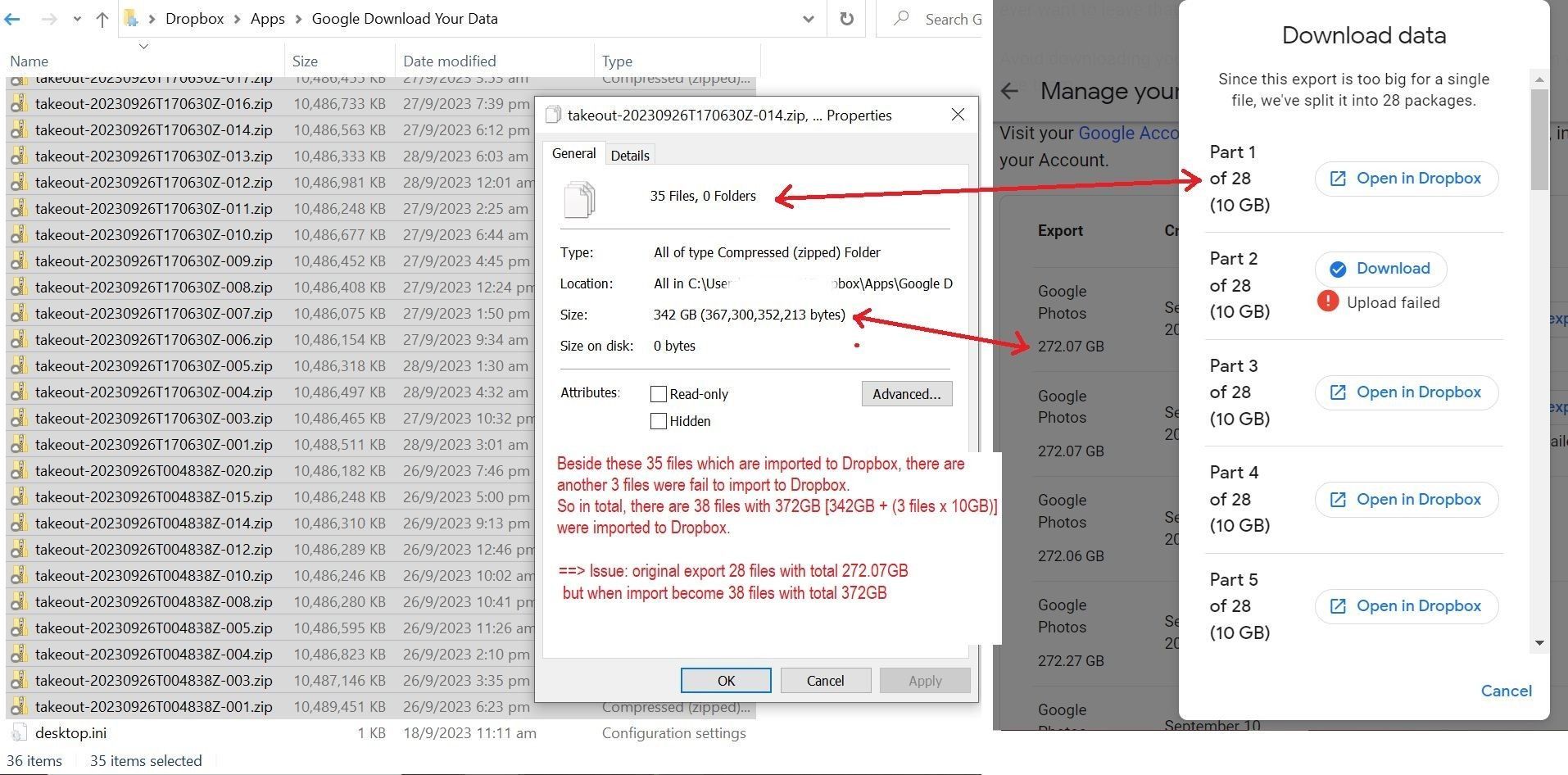
Task: Select file takeout-20230926T004838Z-014.zip
Action: click(x=153, y=523)
